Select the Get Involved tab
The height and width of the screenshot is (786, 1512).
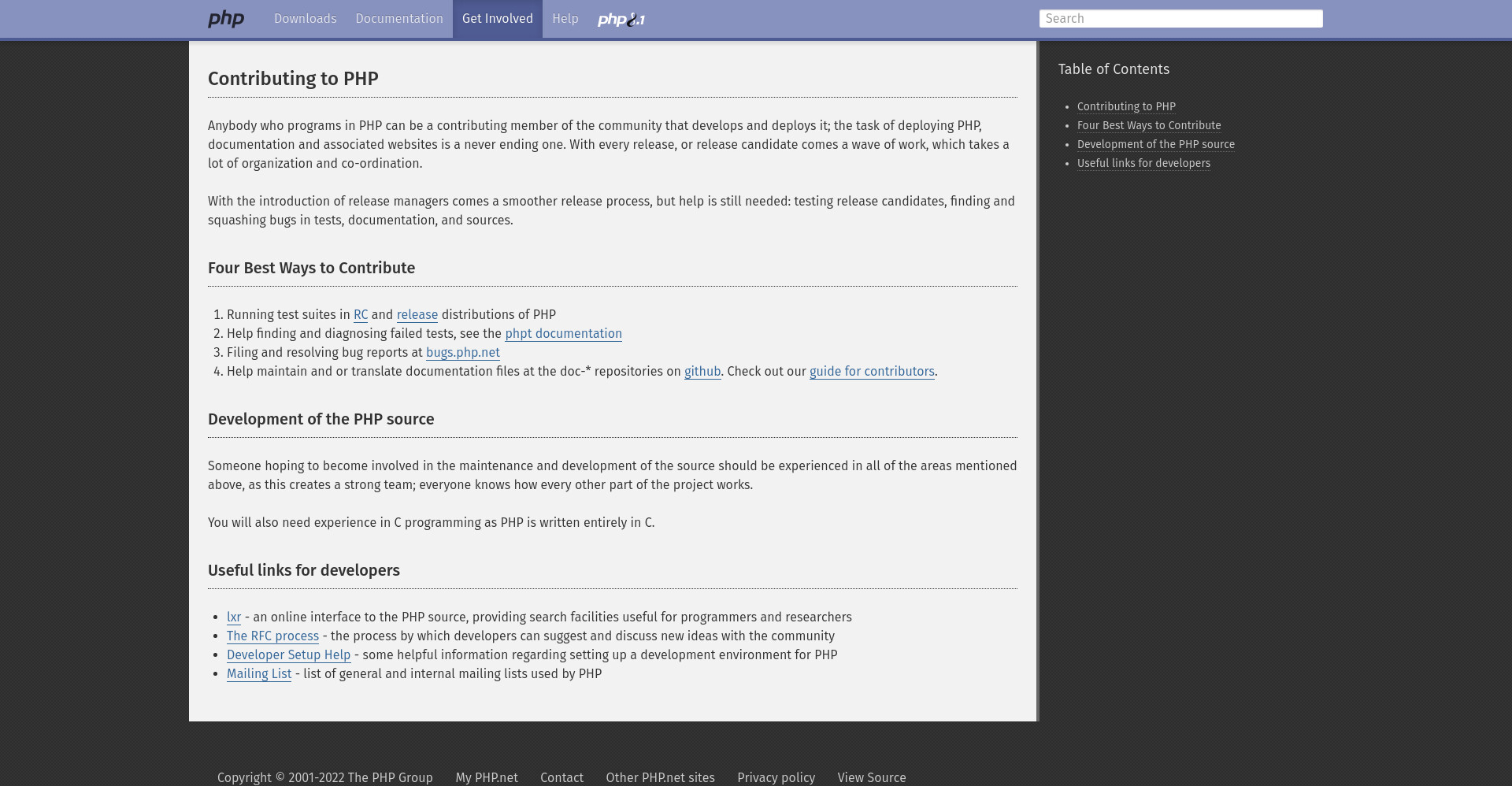pos(498,19)
